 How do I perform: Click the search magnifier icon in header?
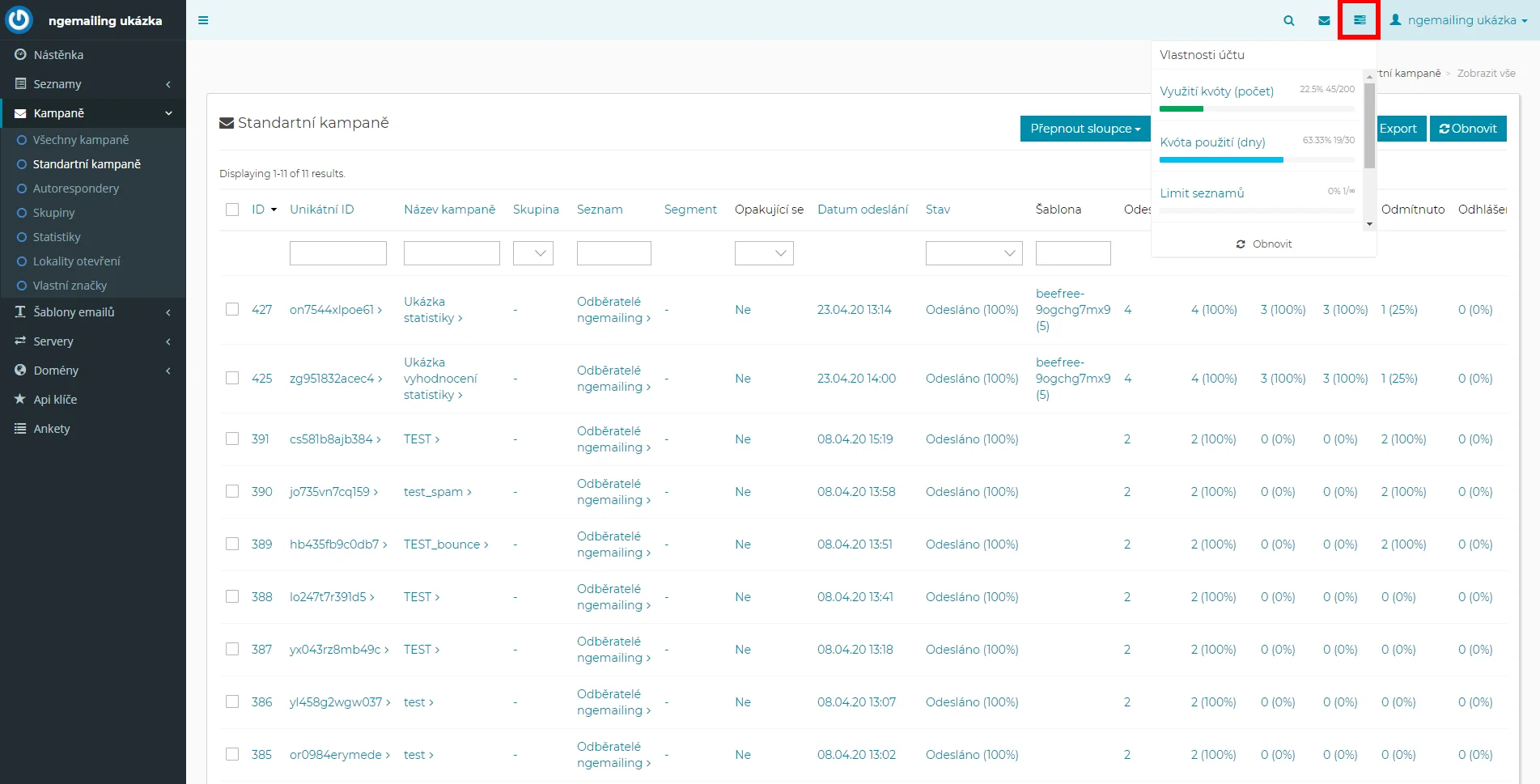click(1288, 20)
